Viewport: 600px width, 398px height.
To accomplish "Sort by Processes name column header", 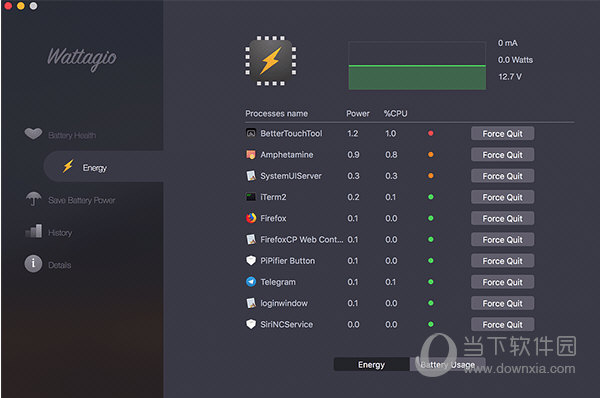I will (x=276, y=114).
